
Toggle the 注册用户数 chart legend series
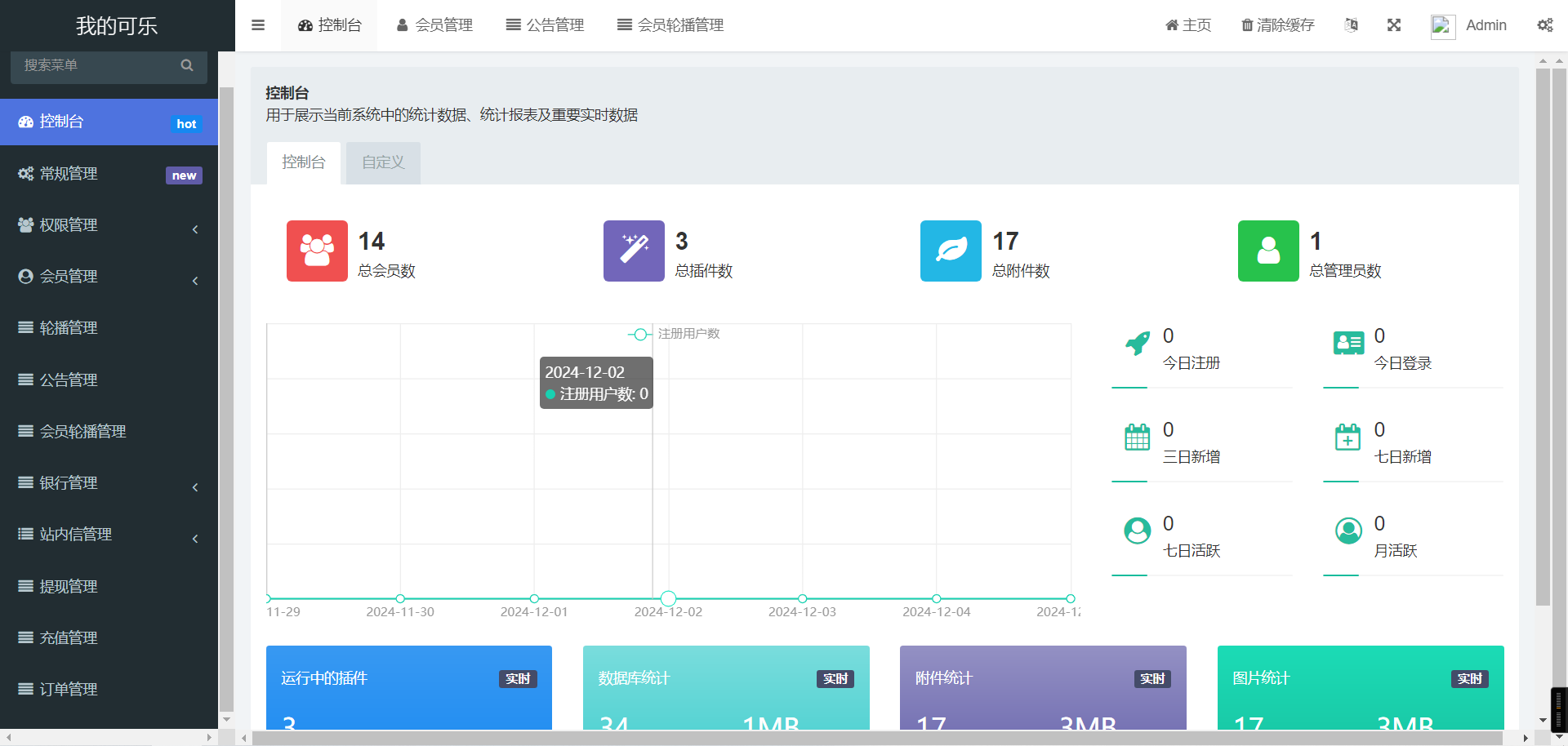pos(675,334)
